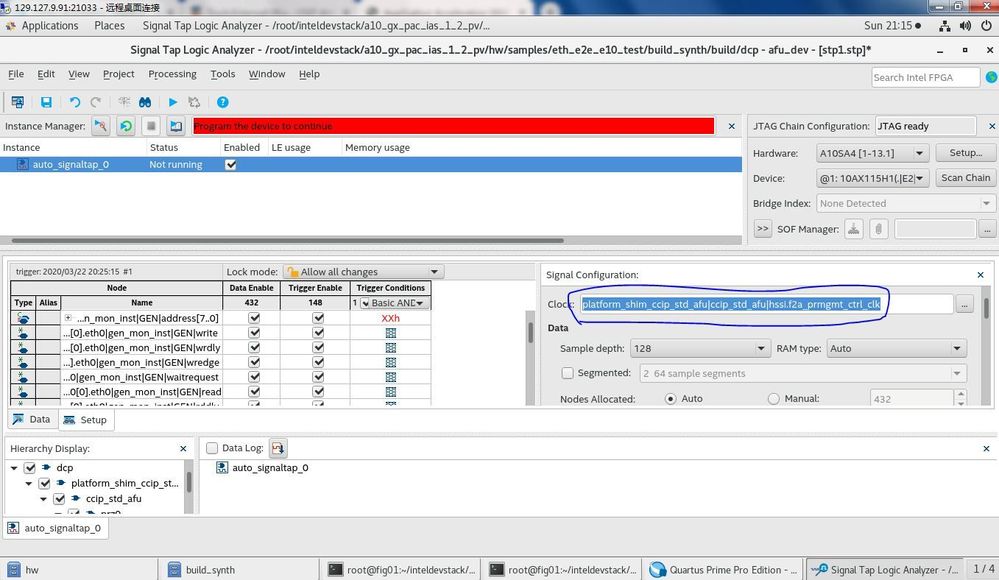Screen dimensions: 999x580
Task: Click the Undo arrow in toolbar
Action: click(x=74, y=102)
